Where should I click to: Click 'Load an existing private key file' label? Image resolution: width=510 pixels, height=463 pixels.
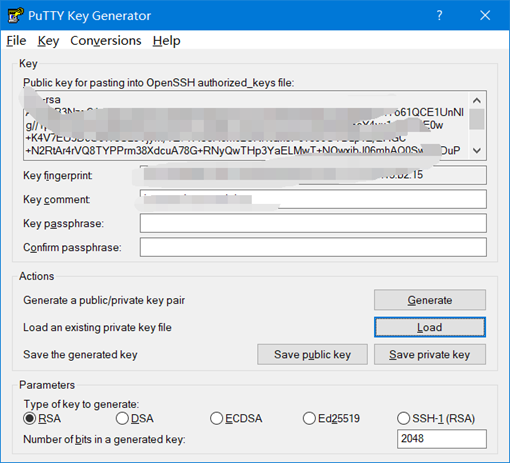[x=97, y=327]
